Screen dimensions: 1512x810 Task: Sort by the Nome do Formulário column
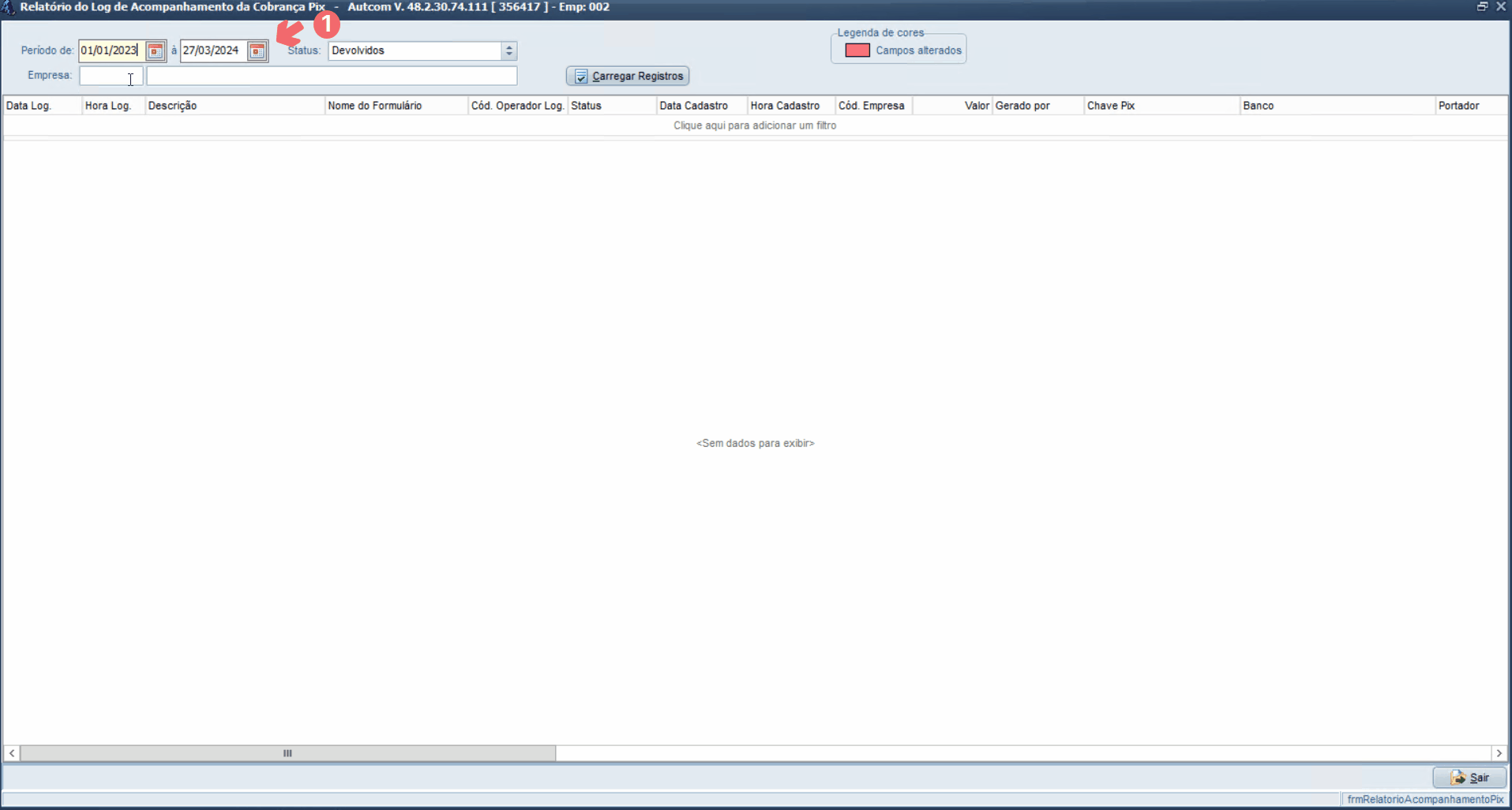pos(396,106)
